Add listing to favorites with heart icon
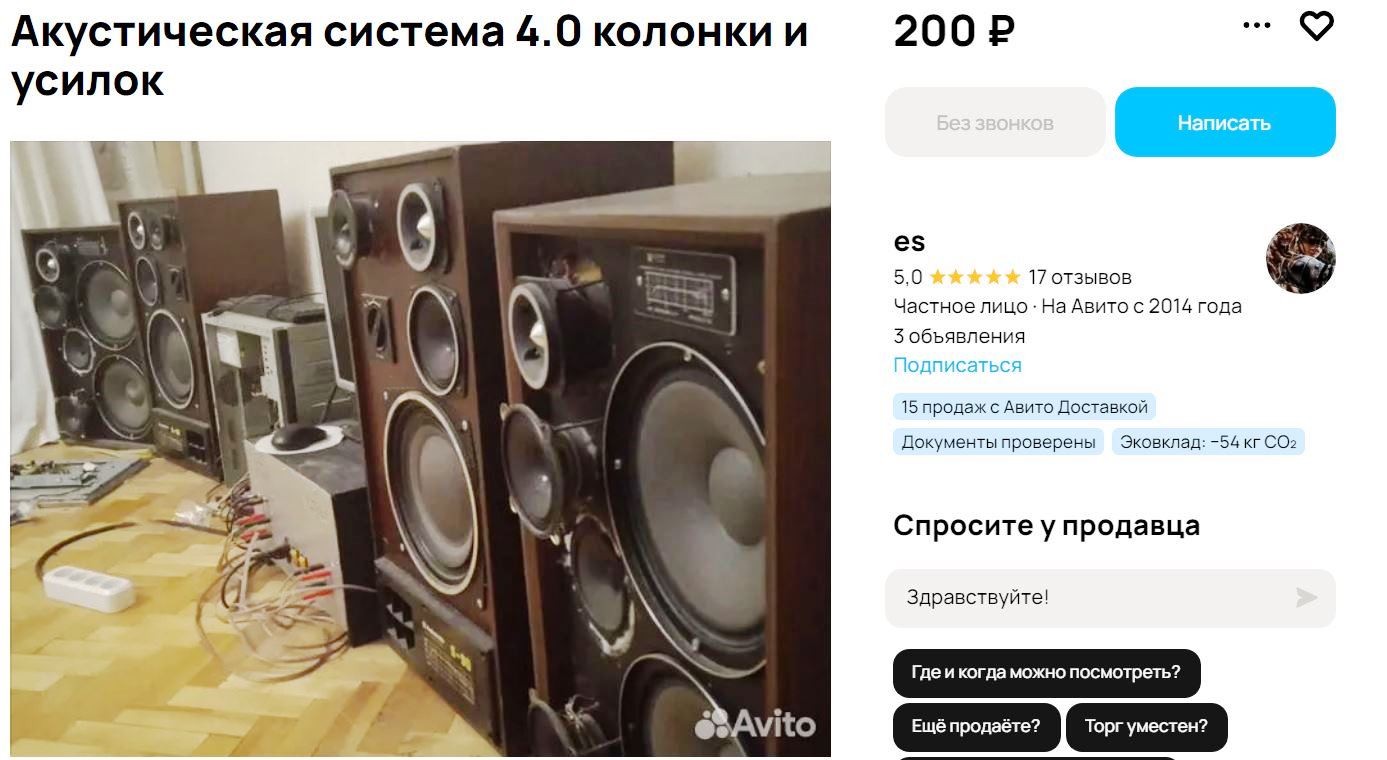 click(1316, 26)
